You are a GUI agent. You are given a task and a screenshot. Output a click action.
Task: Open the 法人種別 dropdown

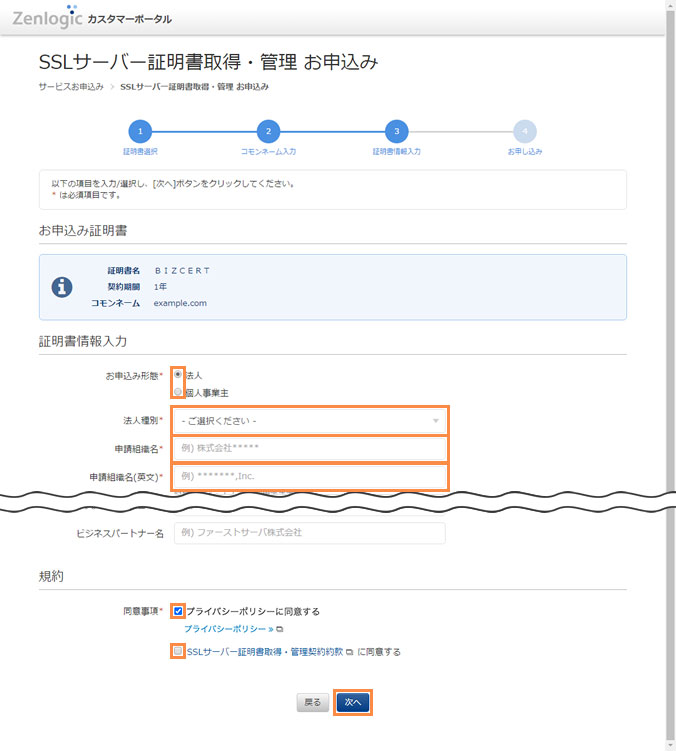[309, 421]
